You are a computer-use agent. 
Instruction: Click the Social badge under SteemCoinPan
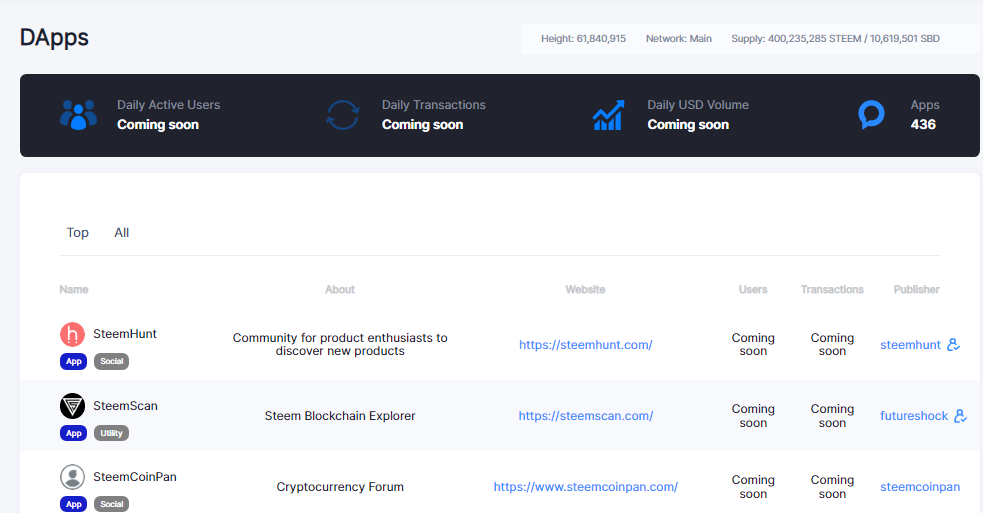(112, 504)
